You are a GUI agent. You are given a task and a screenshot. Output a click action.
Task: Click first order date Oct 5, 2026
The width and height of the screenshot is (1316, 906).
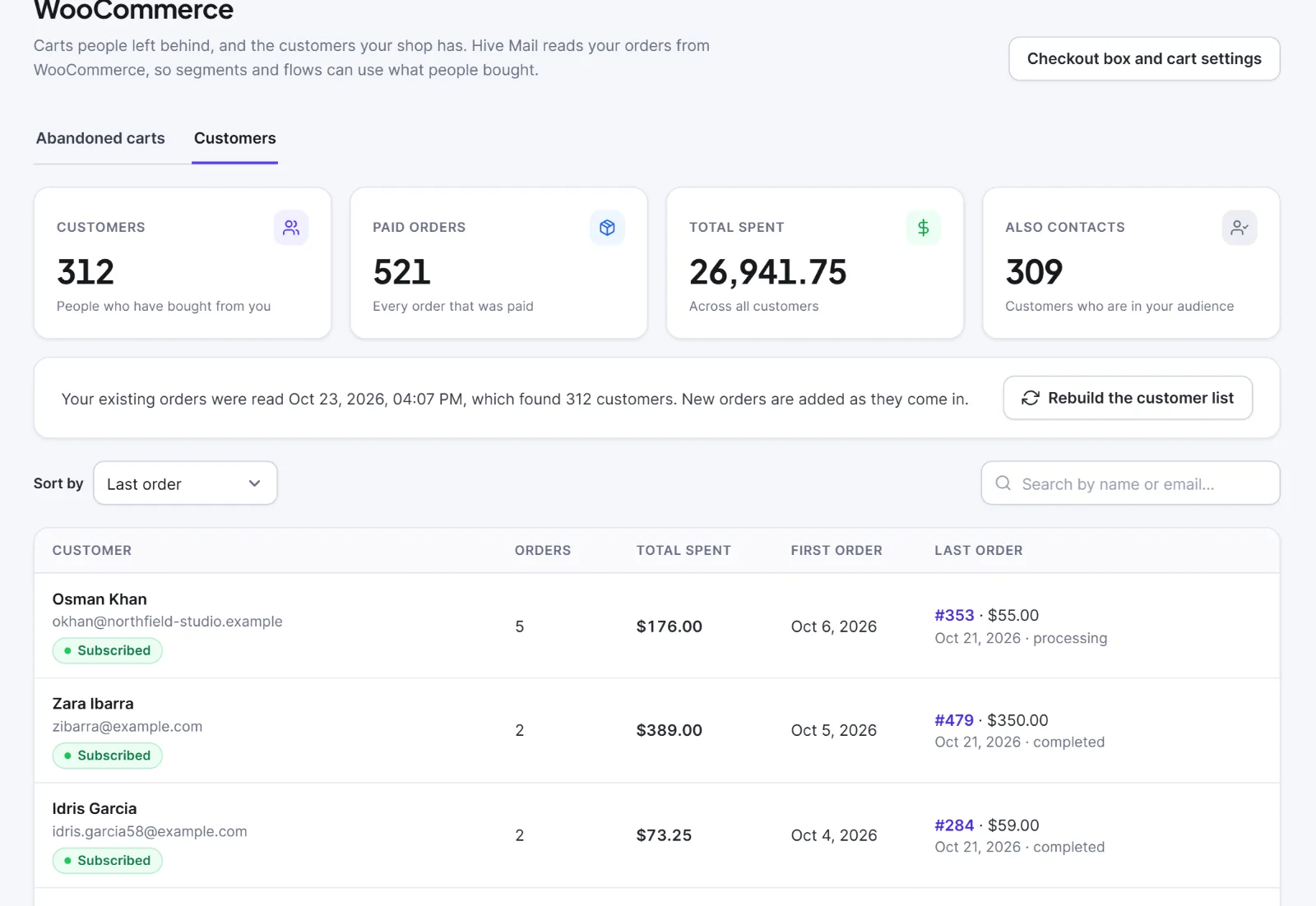coord(834,730)
